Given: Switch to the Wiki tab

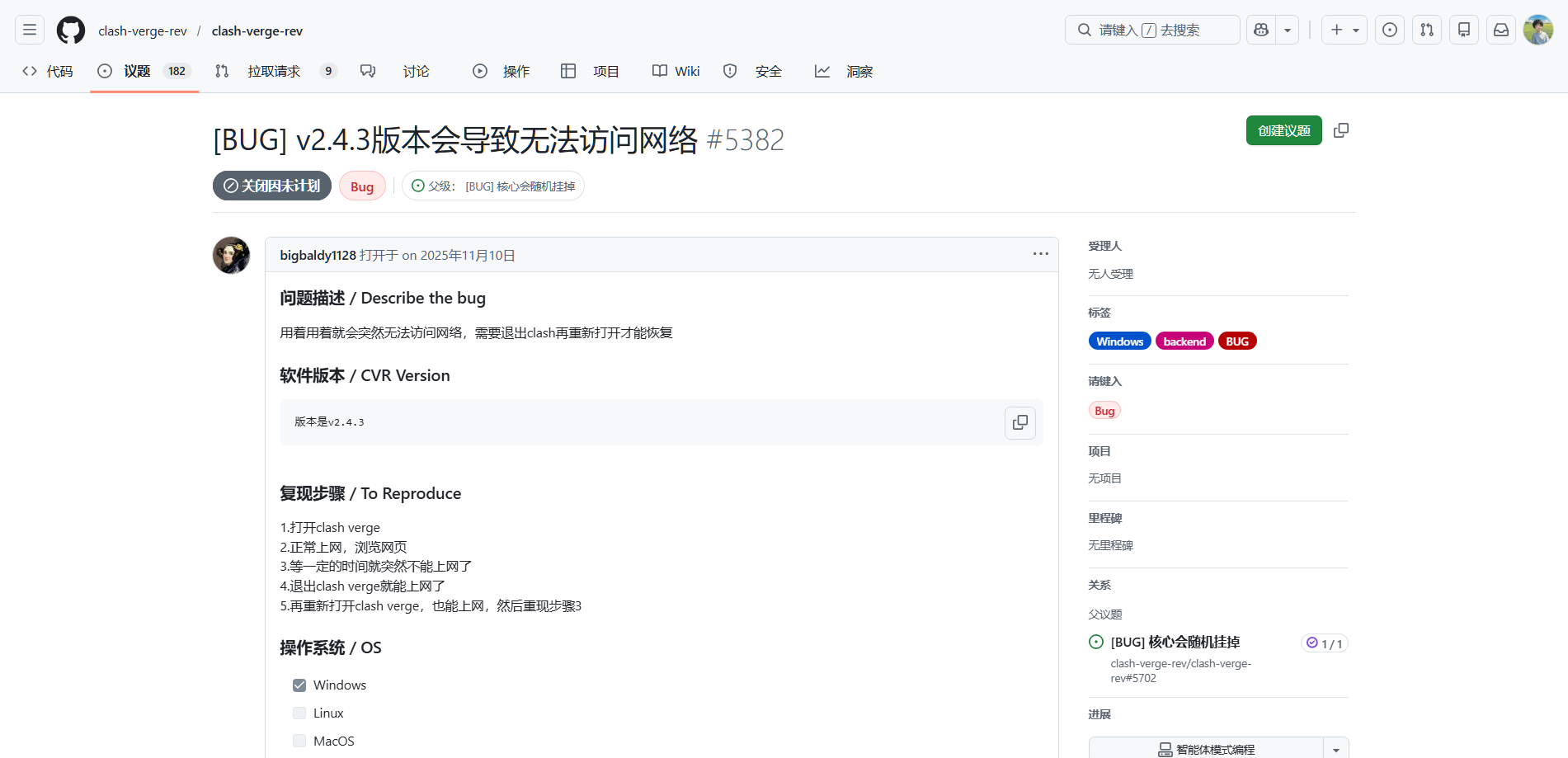Looking at the screenshot, I should point(676,72).
